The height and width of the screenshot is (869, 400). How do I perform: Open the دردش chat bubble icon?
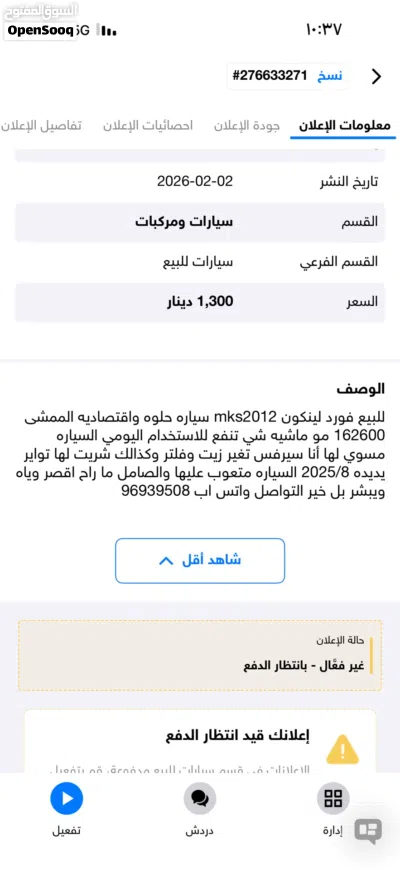click(x=199, y=799)
